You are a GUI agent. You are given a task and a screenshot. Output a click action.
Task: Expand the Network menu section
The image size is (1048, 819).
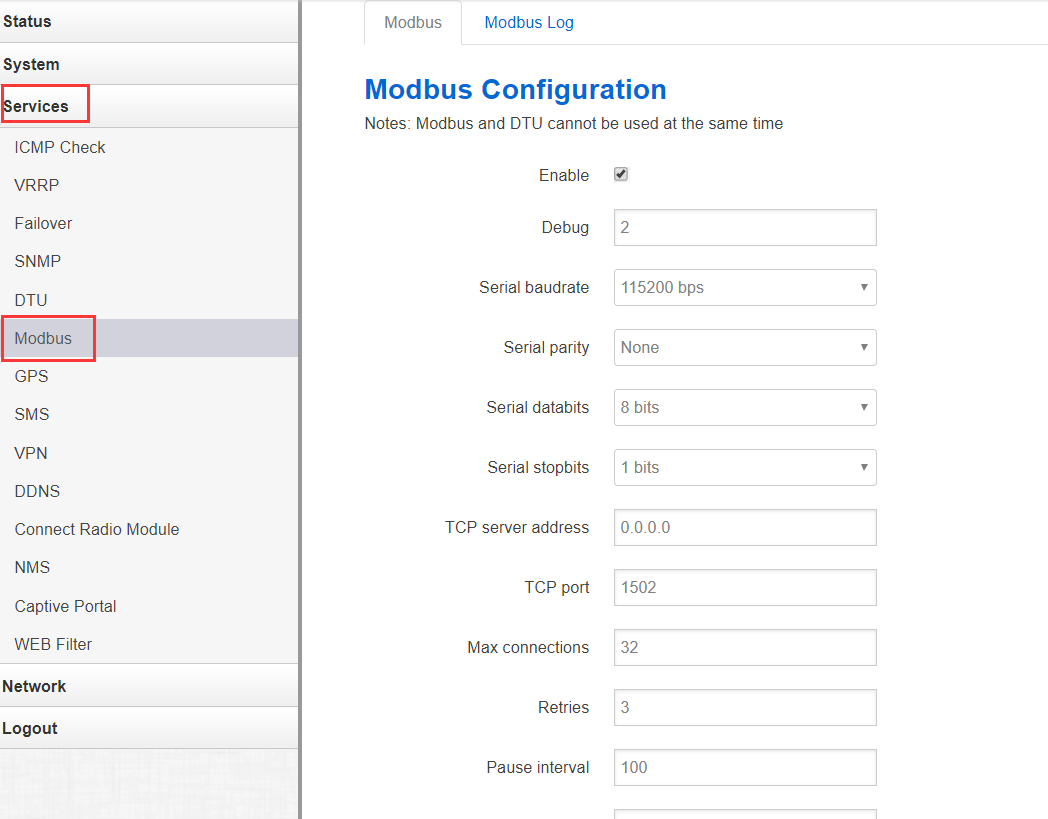click(x=34, y=686)
